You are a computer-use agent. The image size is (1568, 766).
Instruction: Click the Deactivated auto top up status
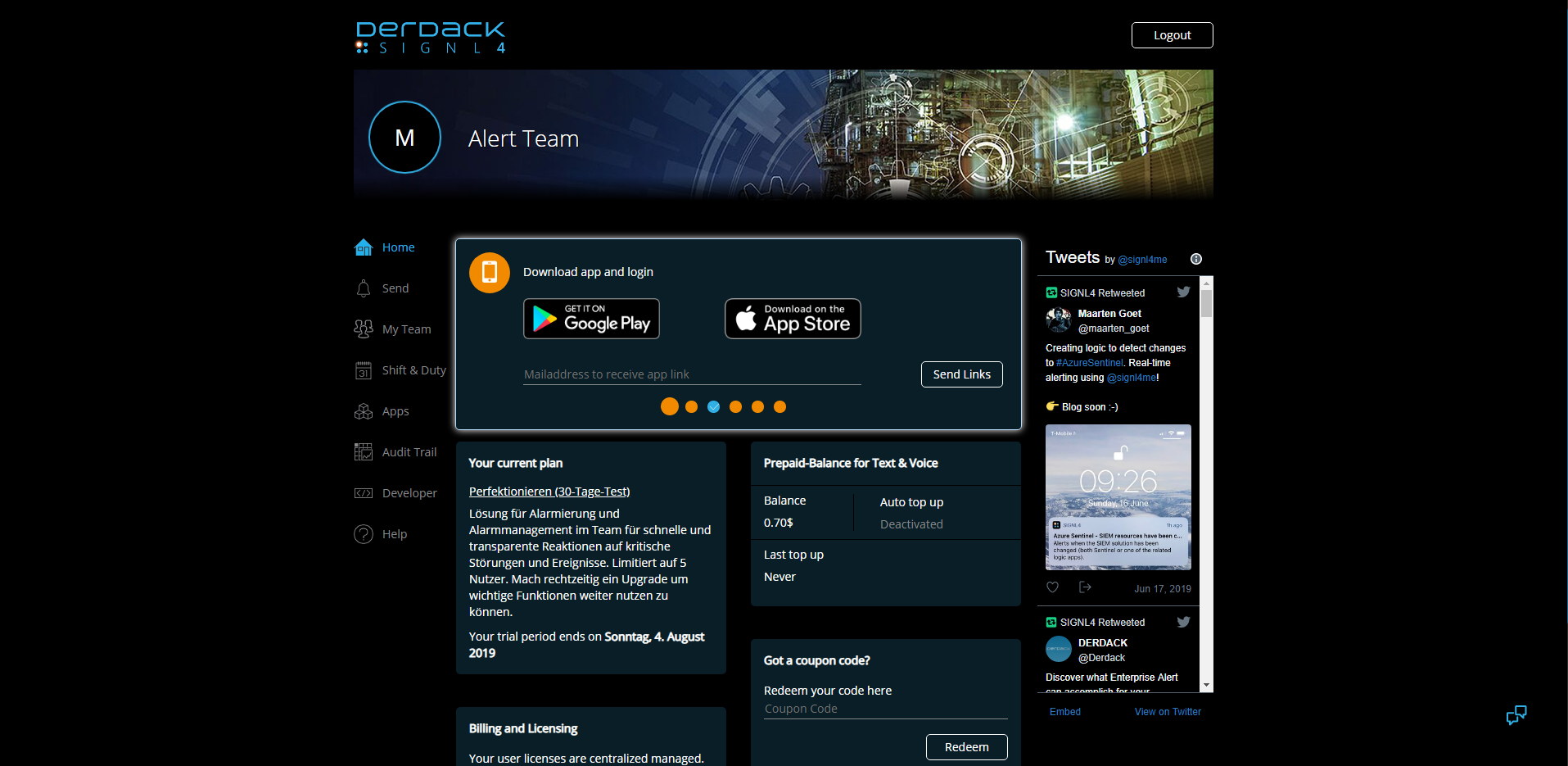click(x=911, y=524)
